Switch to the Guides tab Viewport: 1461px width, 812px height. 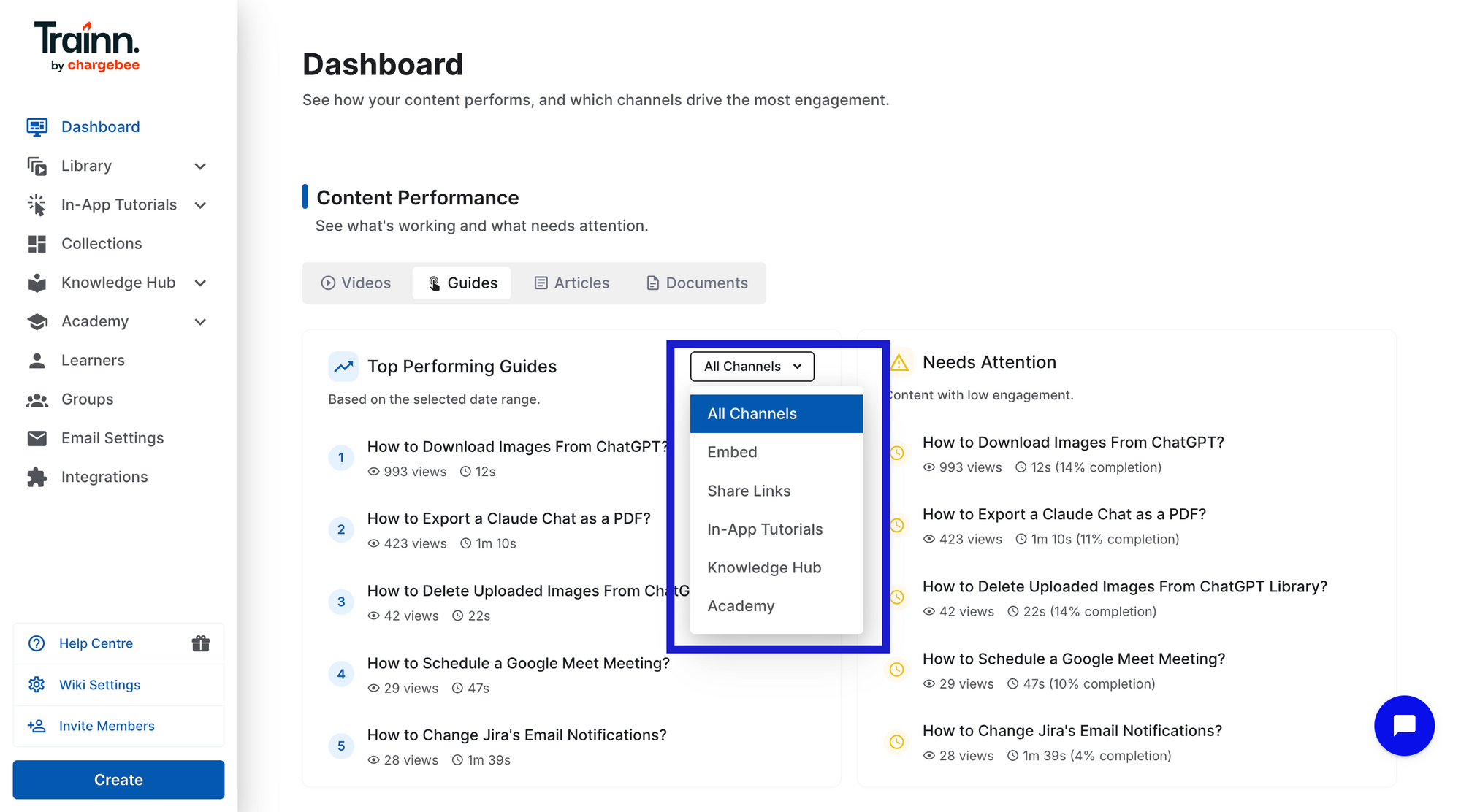point(462,283)
